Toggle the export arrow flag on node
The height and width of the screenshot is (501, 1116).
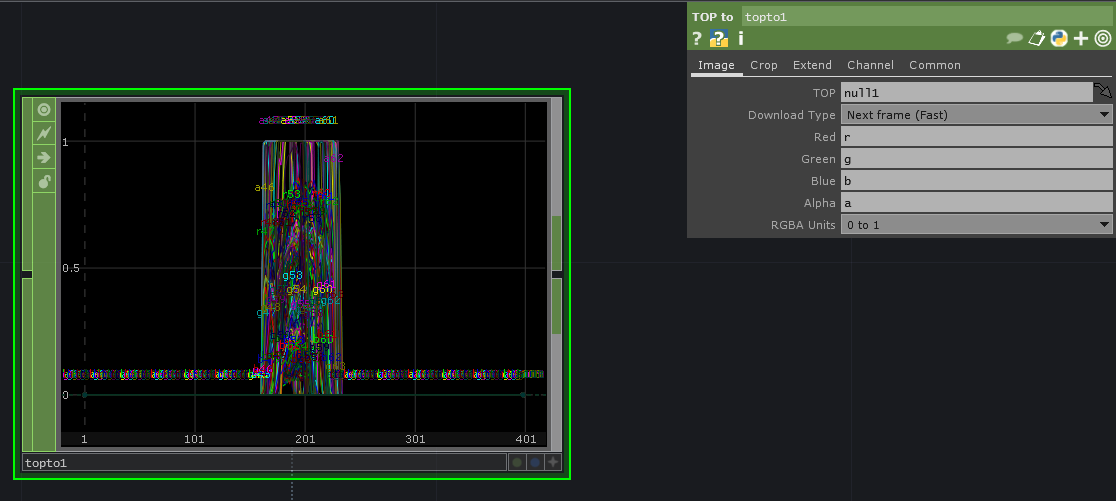pos(44,157)
